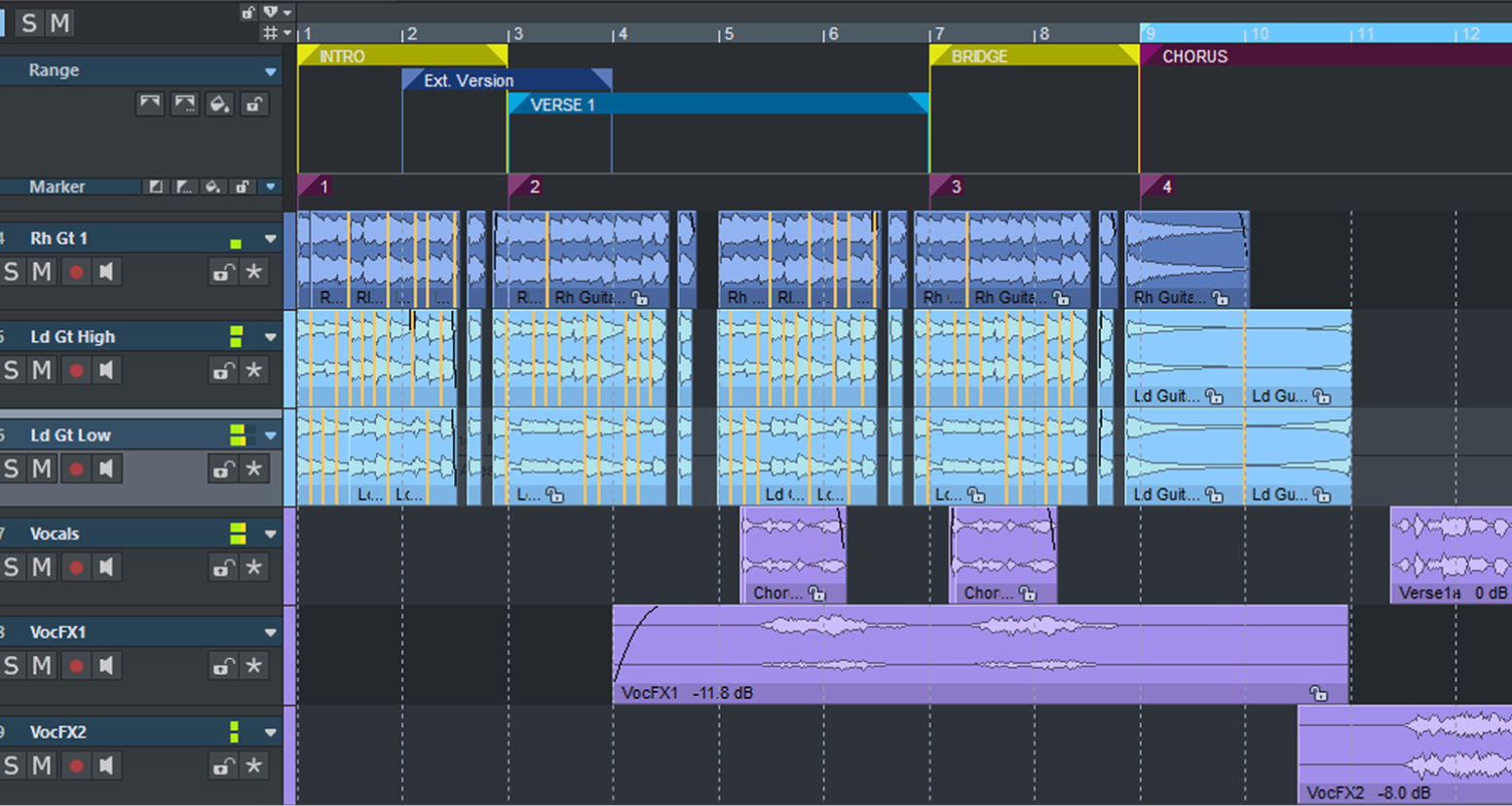Open the Marker track dropdown arrow
This screenshot has width=1512, height=806.
coord(270,187)
